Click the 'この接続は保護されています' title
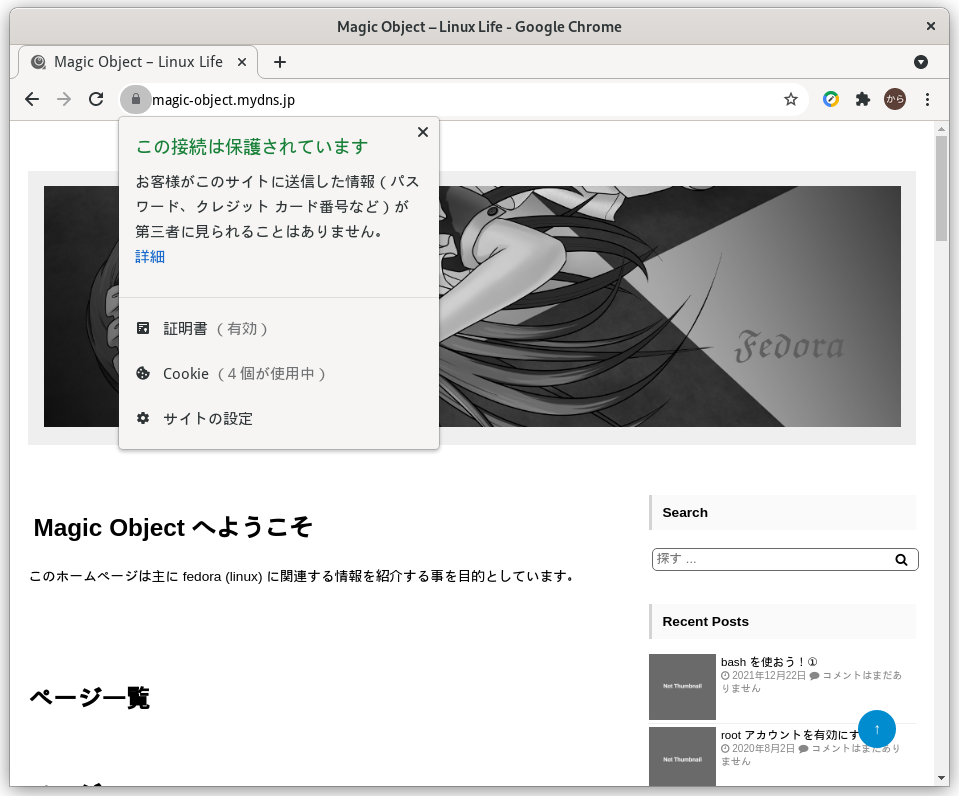This screenshot has height=796, width=959. pyautogui.click(x=252, y=147)
